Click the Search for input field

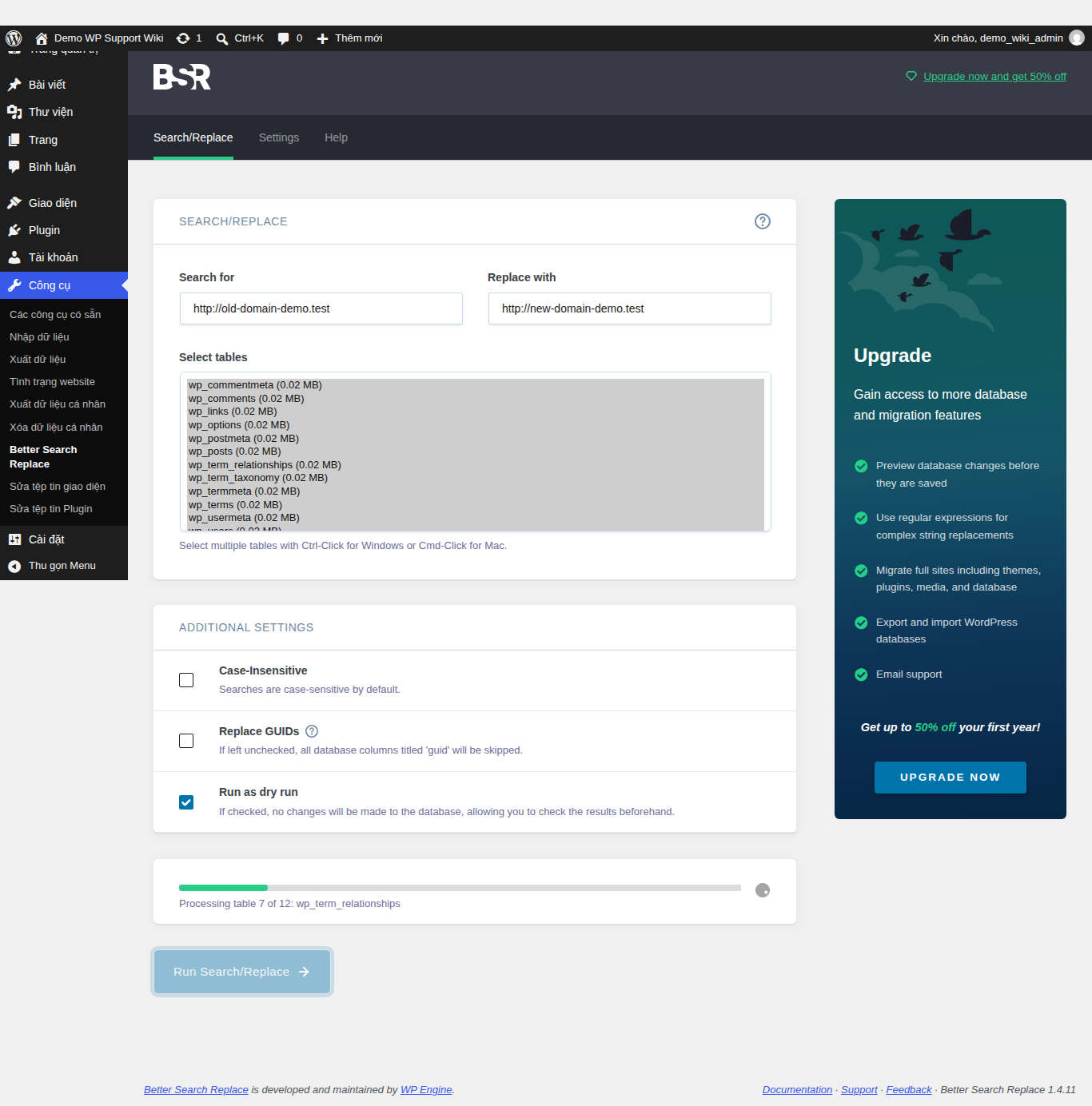(321, 308)
